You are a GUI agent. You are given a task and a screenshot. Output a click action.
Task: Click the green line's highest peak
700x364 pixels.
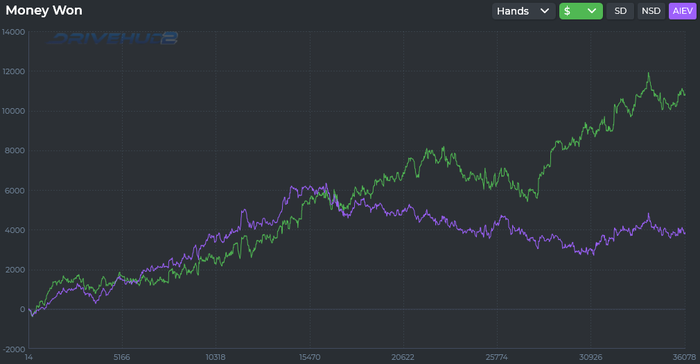coord(648,74)
